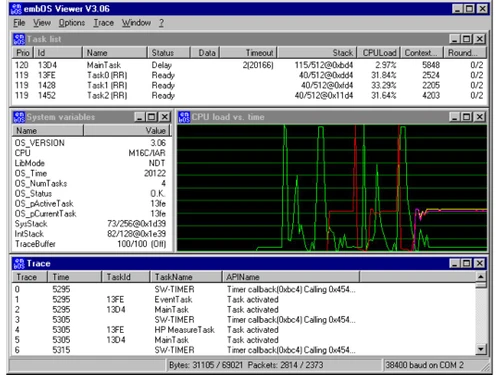The height and width of the screenshot is (375, 500).
Task: Click the CPU load graph area
Action: point(332,188)
